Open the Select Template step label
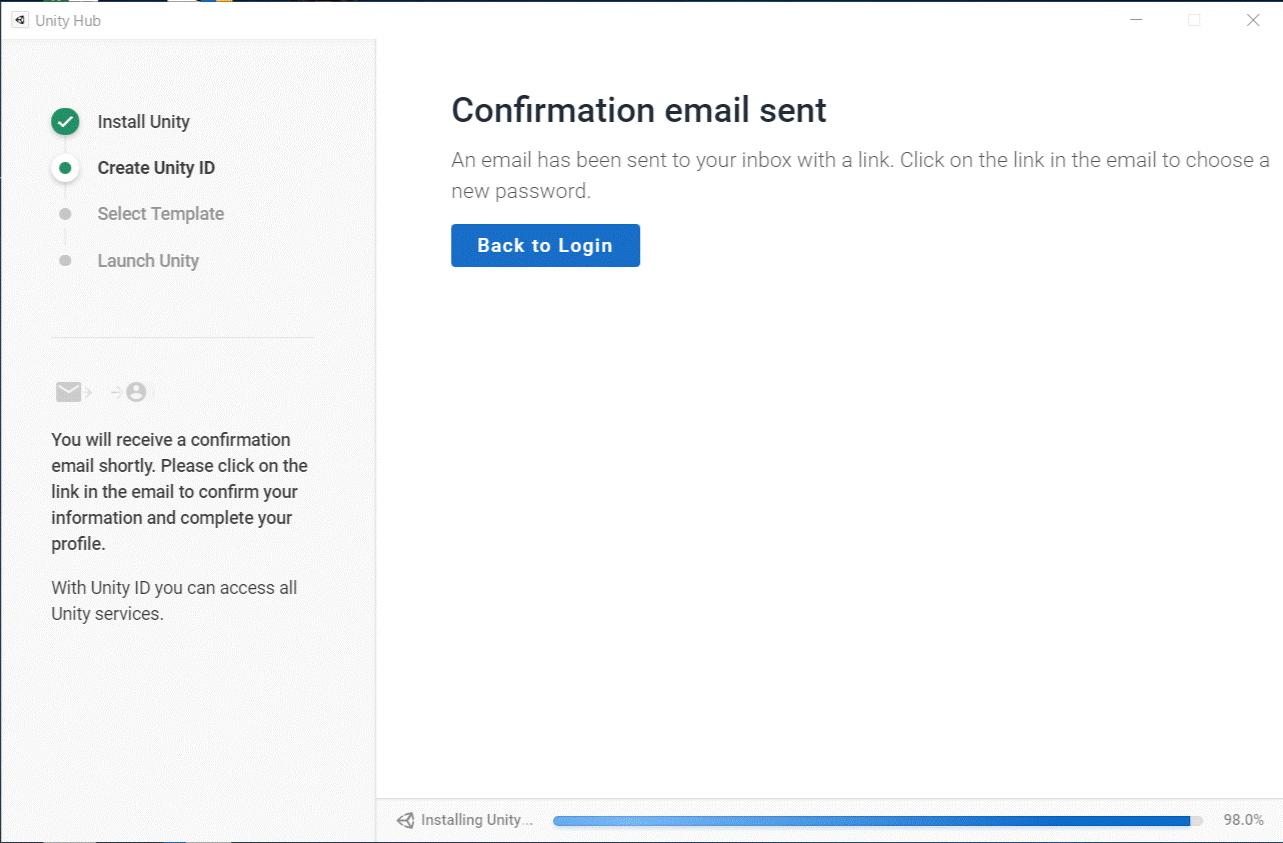1283x843 pixels. pyautogui.click(x=160, y=214)
